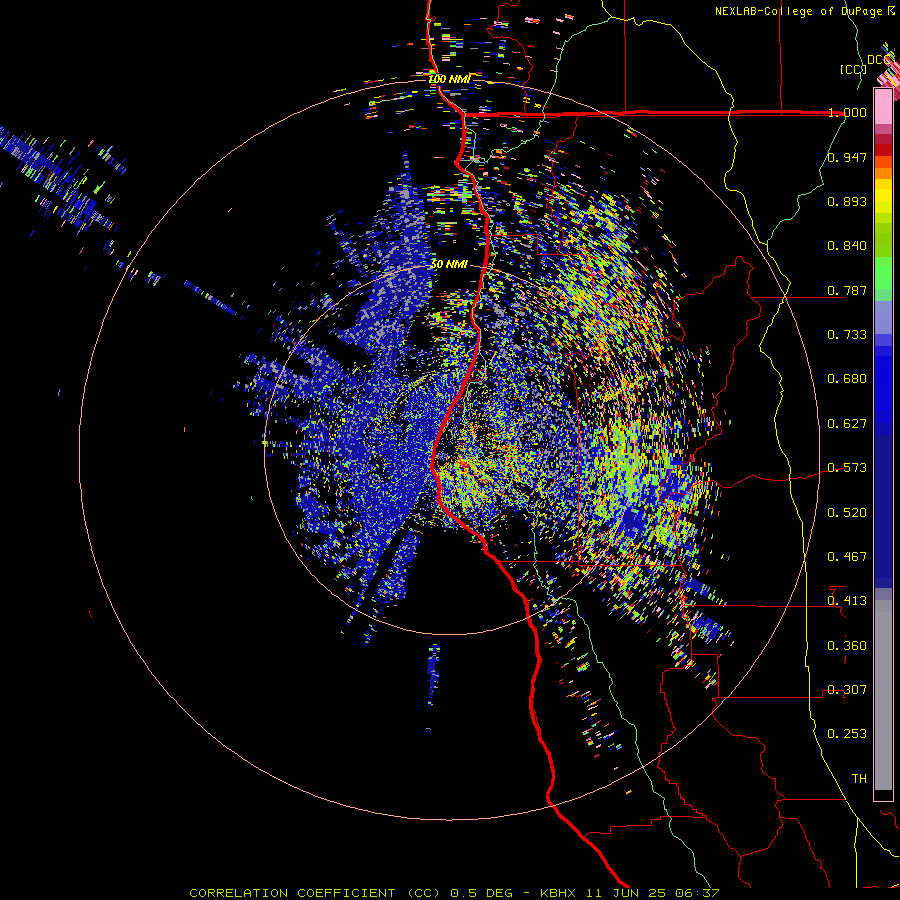Select the 0.520 scale value
Viewport: 900px width, 900px height.
pos(847,513)
